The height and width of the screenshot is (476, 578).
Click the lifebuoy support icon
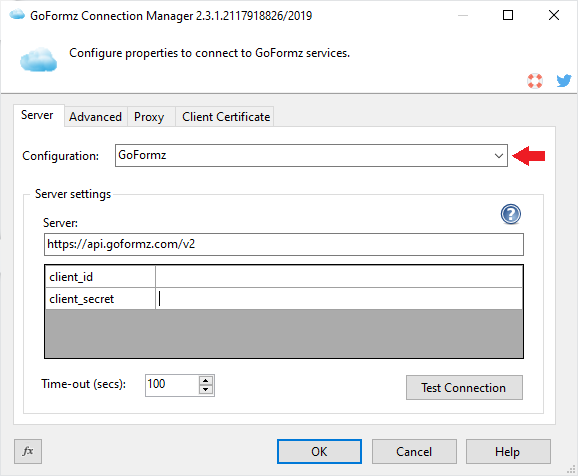pyautogui.click(x=535, y=81)
